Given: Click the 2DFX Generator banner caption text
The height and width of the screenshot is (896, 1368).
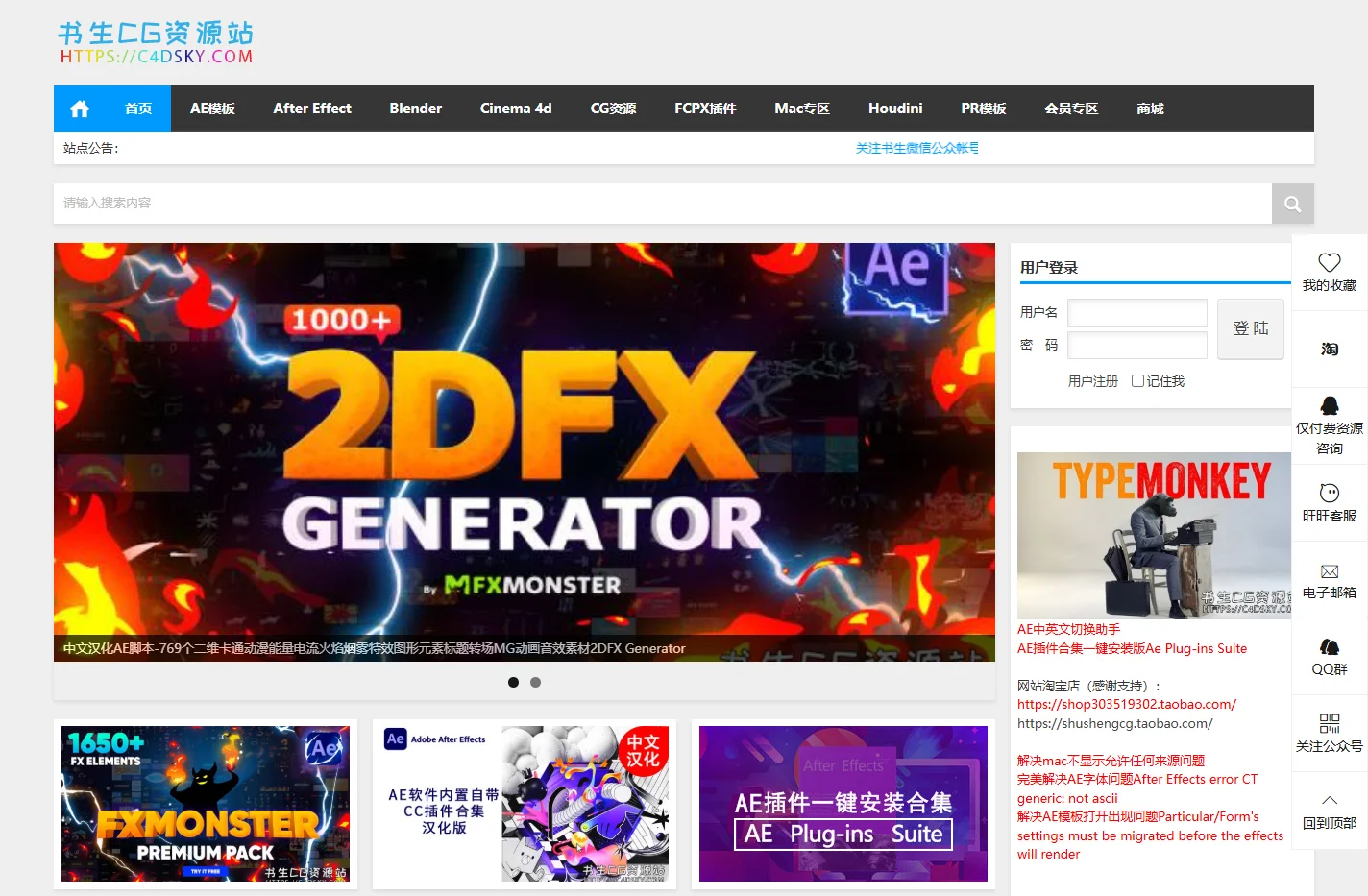Looking at the screenshot, I should pyautogui.click(x=375, y=648).
